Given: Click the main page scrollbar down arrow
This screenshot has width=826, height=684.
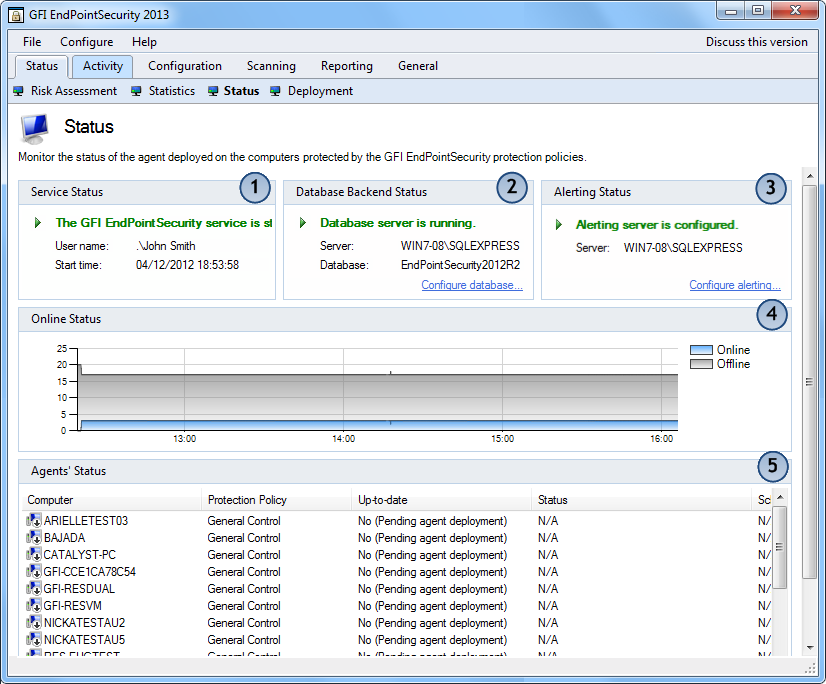Looking at the screenshot, I should click(x=810, y=648).
